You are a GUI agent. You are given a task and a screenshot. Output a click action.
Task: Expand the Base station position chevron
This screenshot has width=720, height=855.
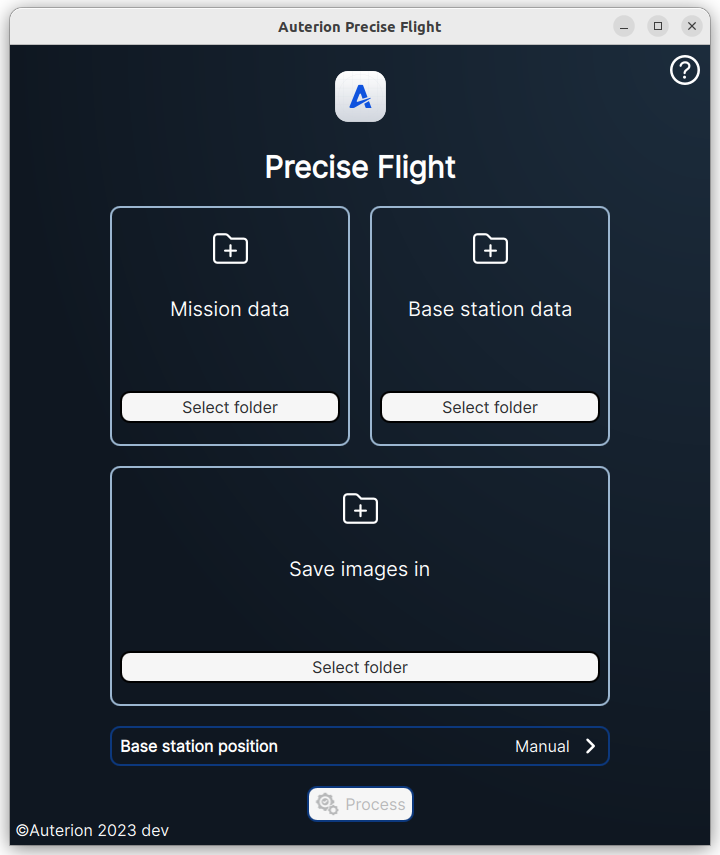[x=590, y=746]
